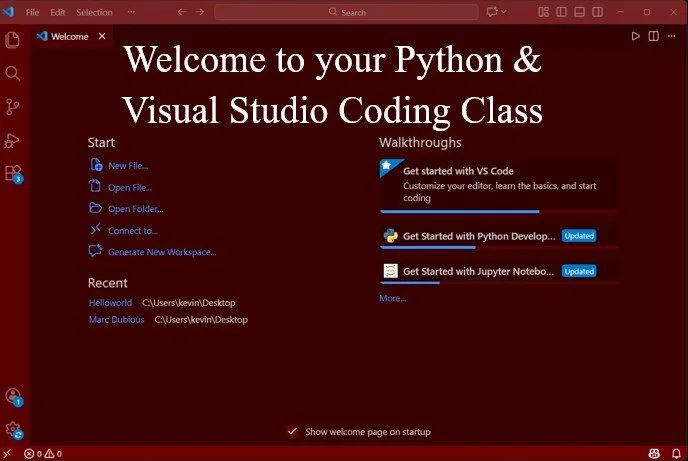Open Get Started with Python Development walkthrough
Screen dimensions: 688x461
point(499,236)
